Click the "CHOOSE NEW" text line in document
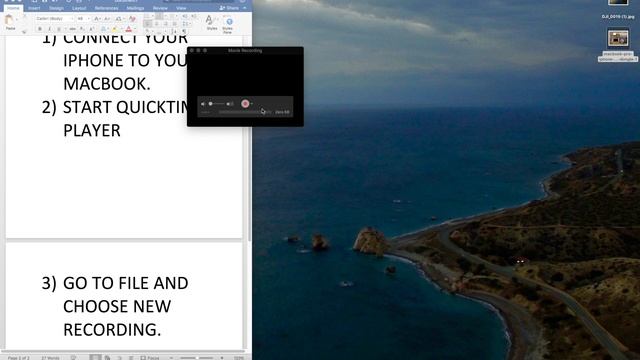The image size is (640, 360). coord(117,306)
